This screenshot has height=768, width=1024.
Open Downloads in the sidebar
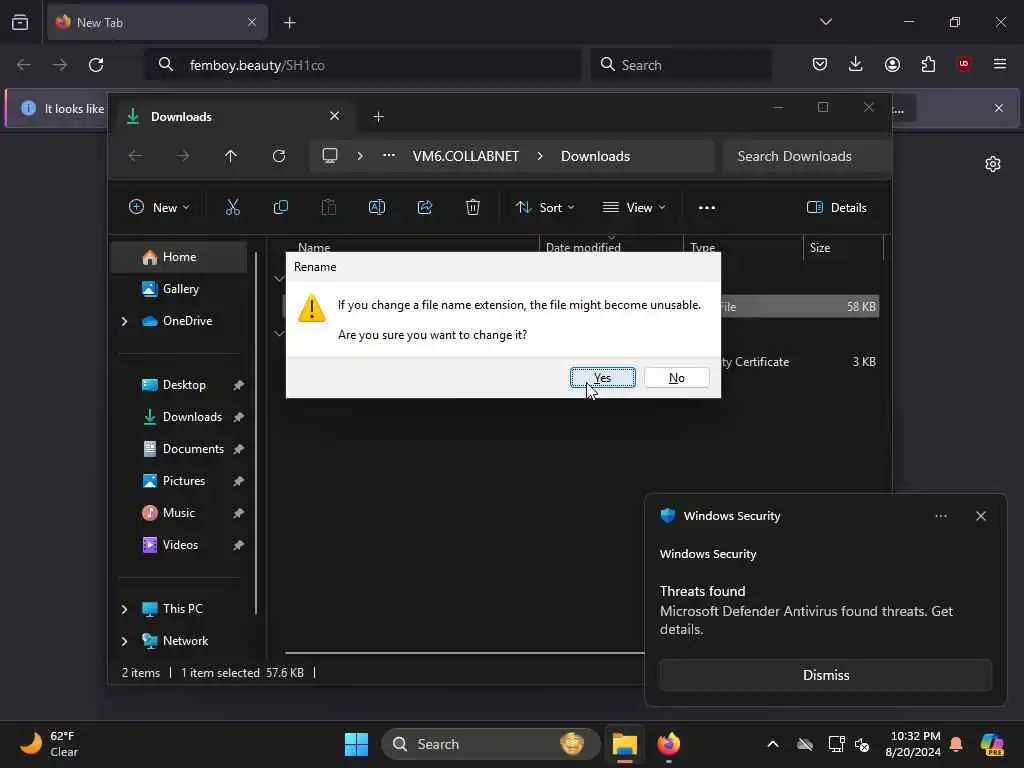pos(192,417)
